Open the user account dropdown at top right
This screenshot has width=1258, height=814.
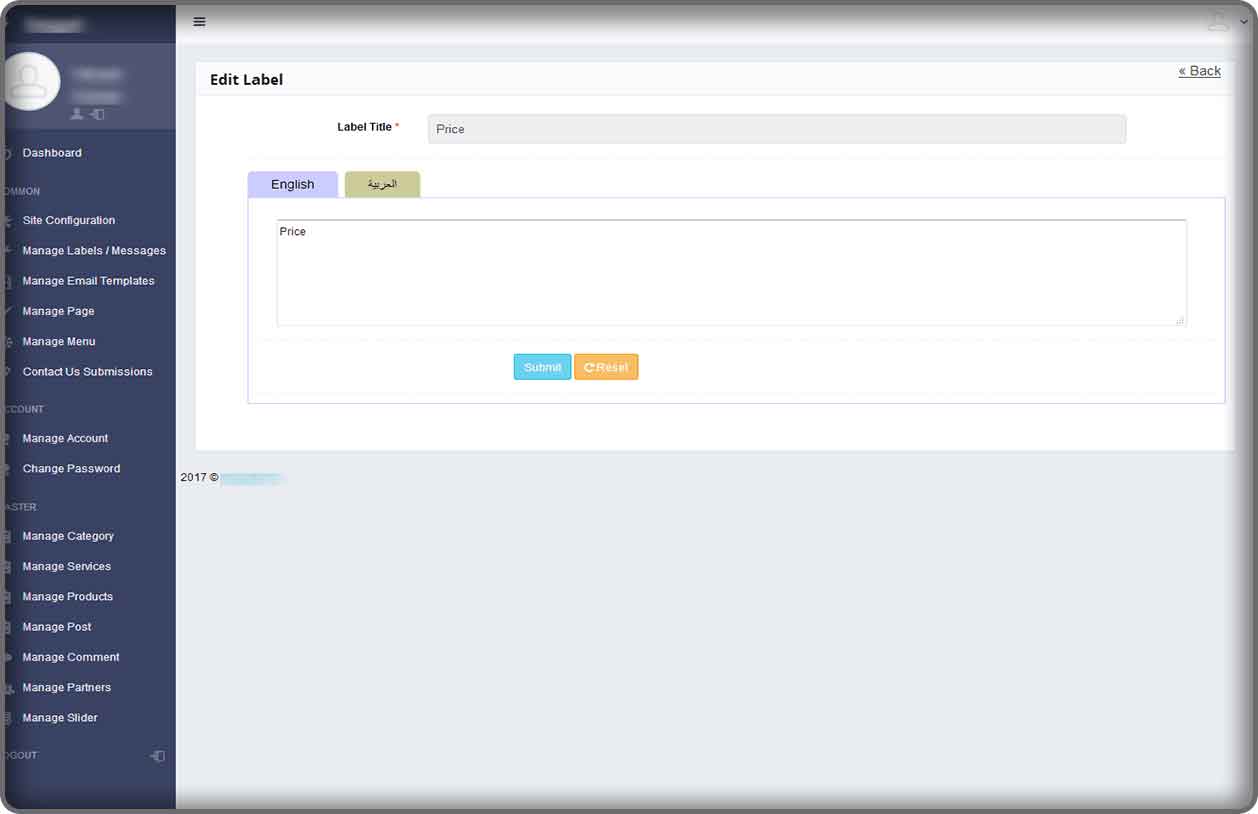click(1227, 22)
